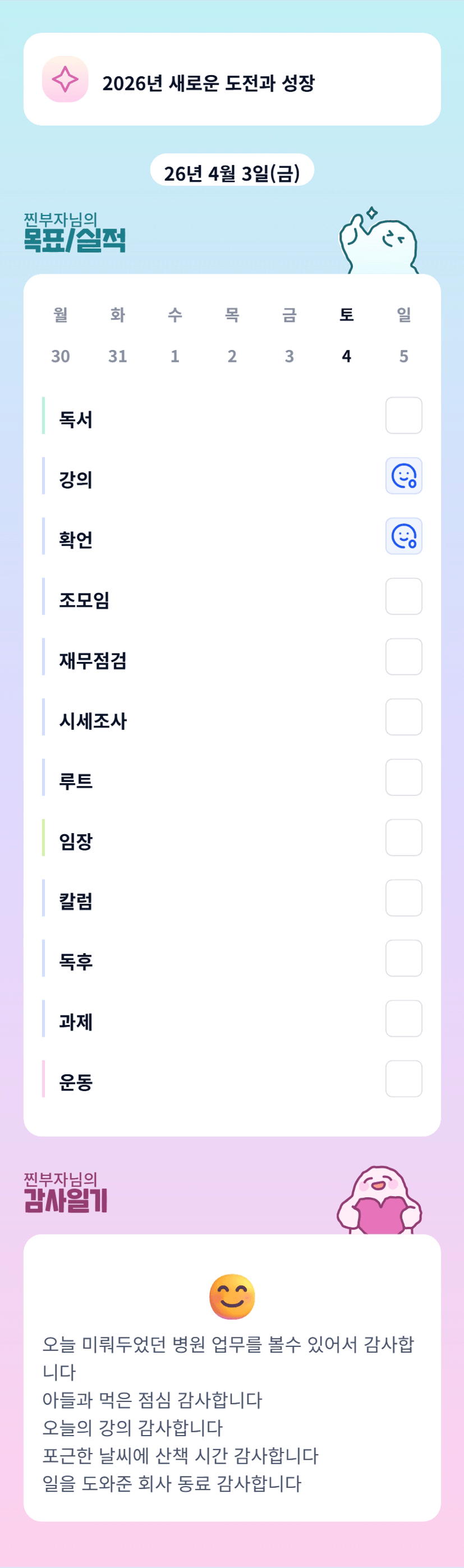Mark 임장 as done

click(x=404, y=837)
